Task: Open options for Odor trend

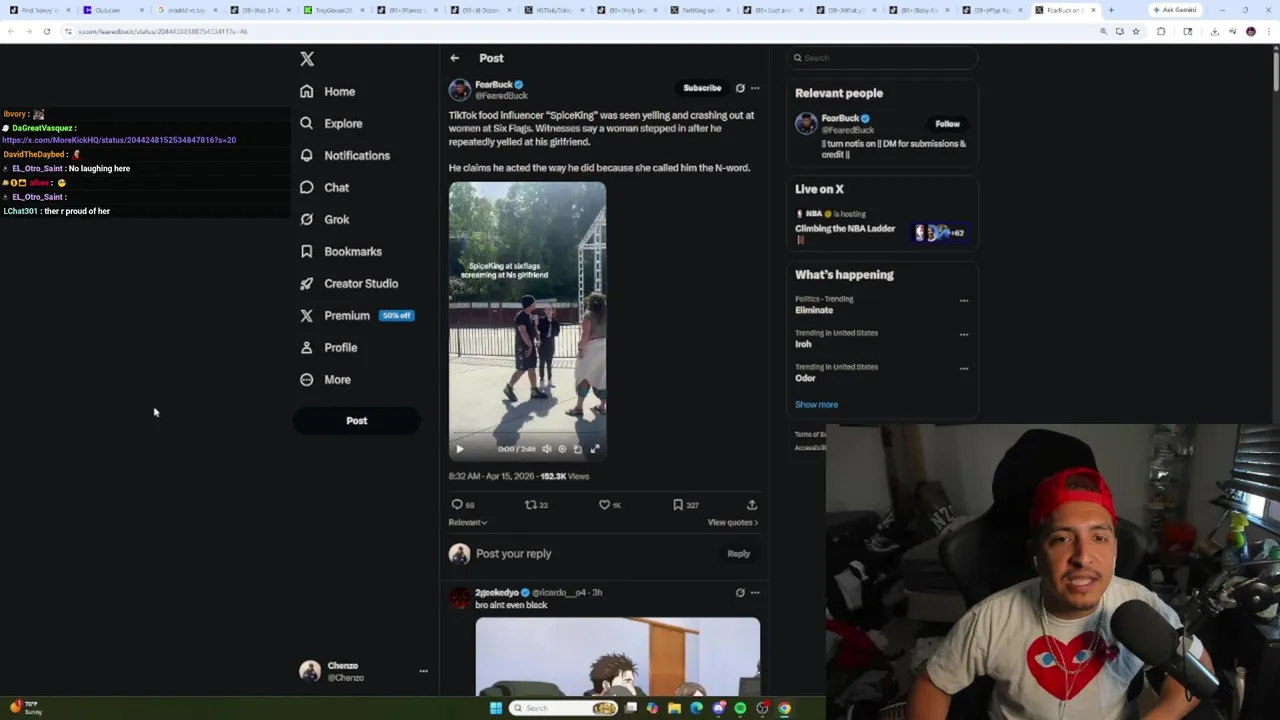Action: coord(964,368)
